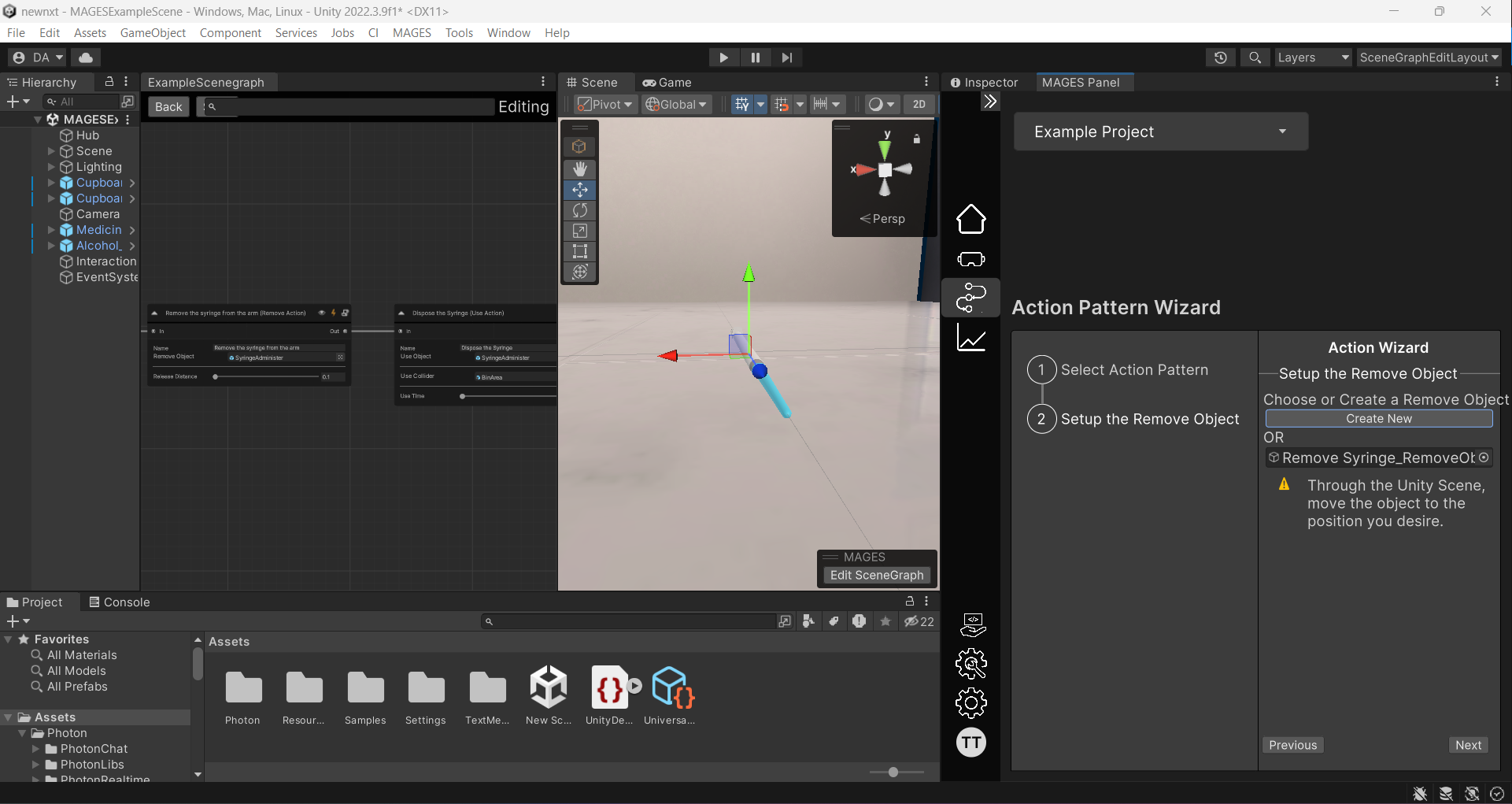
Task: Select the Scale tool
Action: point(580,231)
